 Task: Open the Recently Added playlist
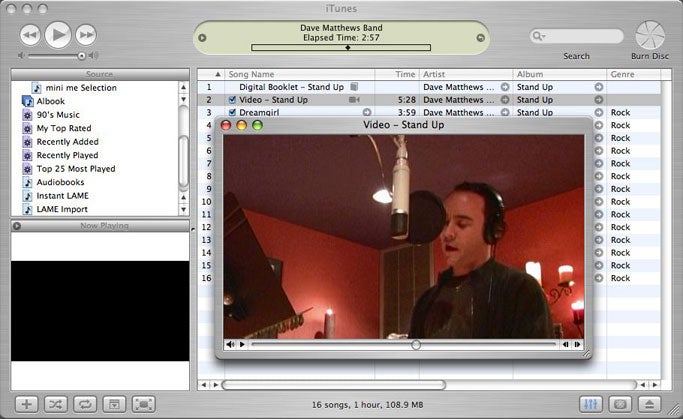click(68, 142)
